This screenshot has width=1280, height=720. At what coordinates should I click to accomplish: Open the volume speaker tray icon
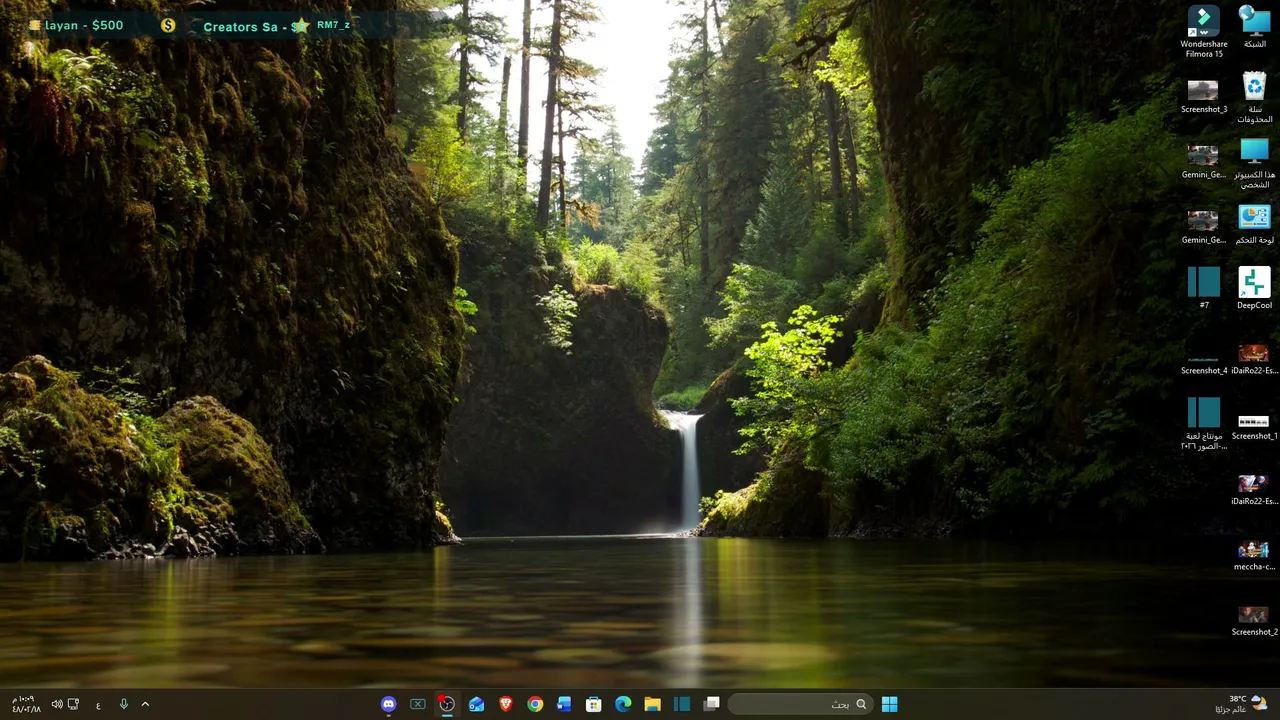57,704
